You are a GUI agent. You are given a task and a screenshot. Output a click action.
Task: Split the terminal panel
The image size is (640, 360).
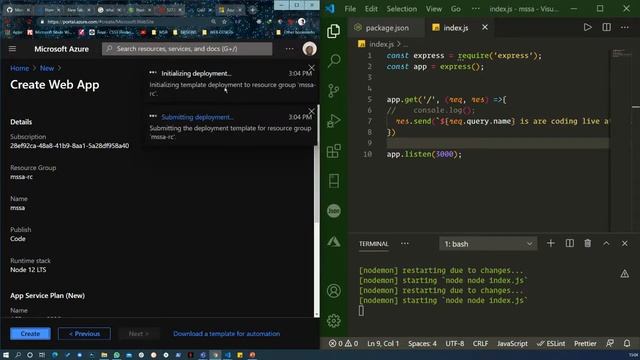point(569,243)
